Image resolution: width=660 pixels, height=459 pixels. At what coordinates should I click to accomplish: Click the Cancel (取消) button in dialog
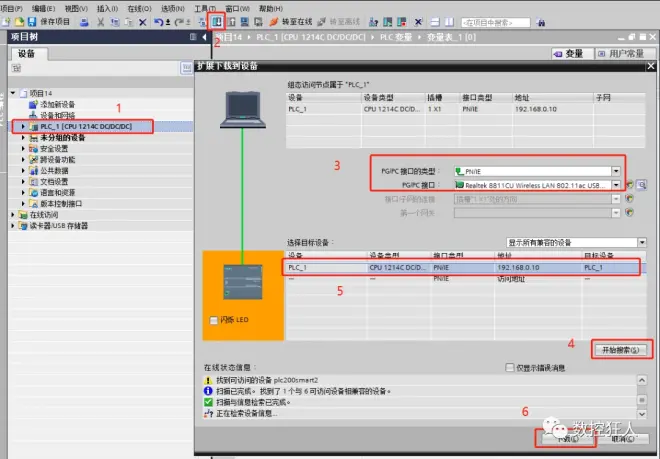tap(623, 439)
